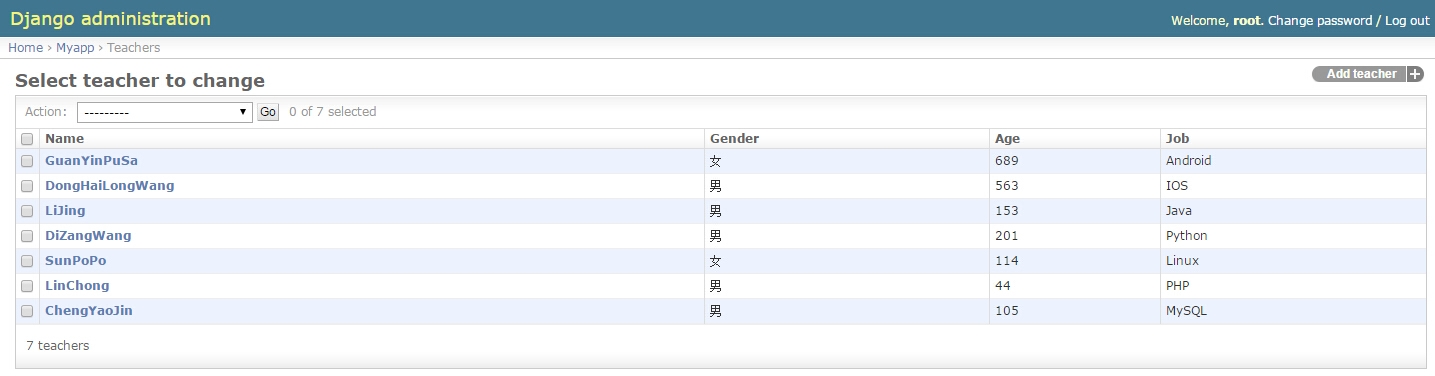Screen dimensions: 1435x376
Task: Click the age value 563
Action: [x=1007, y=186]
